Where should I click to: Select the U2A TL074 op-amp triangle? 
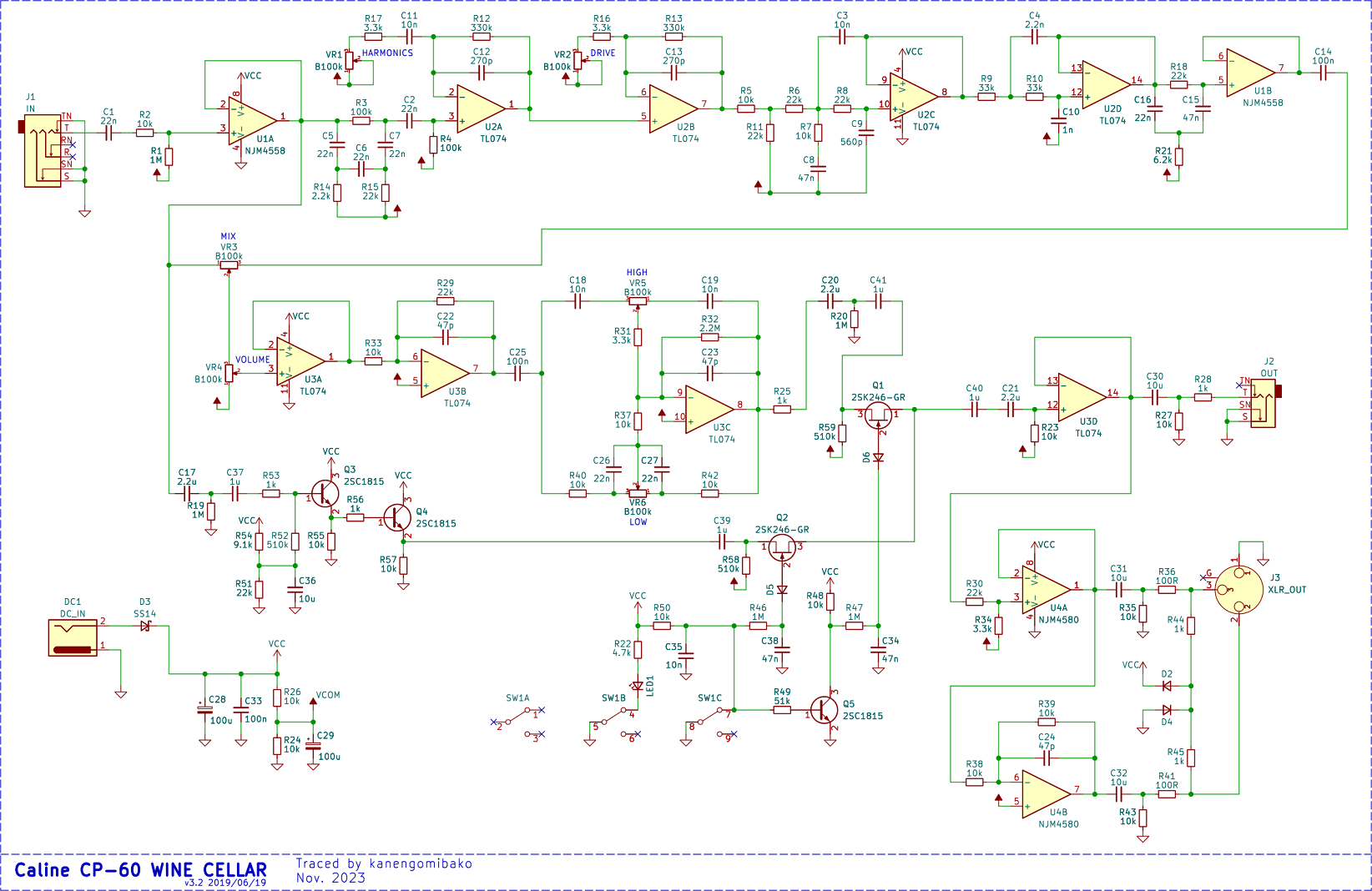481,108
